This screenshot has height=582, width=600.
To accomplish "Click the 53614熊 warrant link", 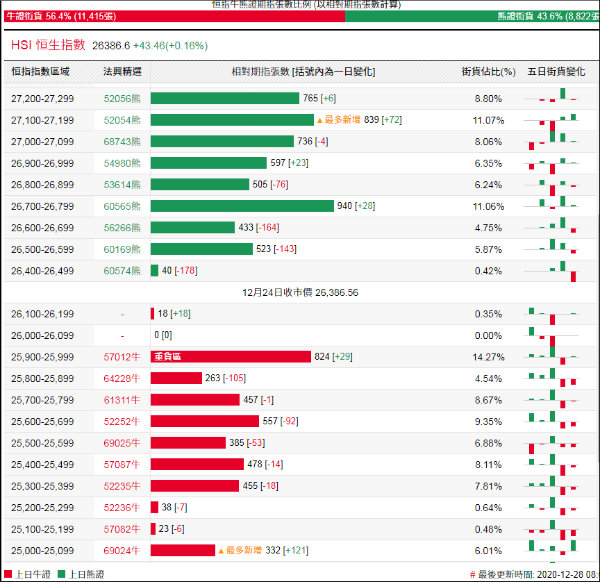I will [x=122, y=185].
